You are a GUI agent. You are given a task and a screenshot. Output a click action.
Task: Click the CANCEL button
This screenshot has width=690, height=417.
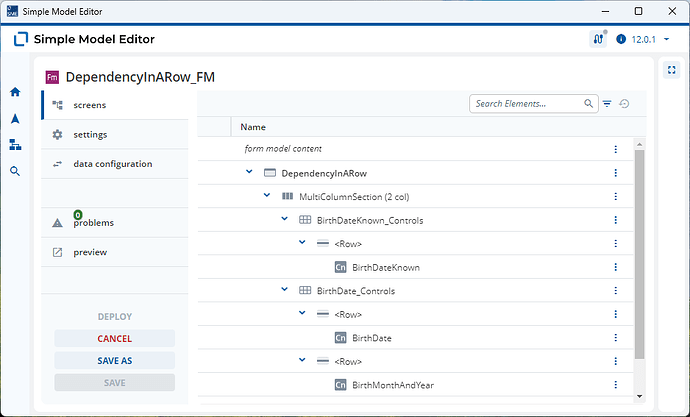[115, 338]
